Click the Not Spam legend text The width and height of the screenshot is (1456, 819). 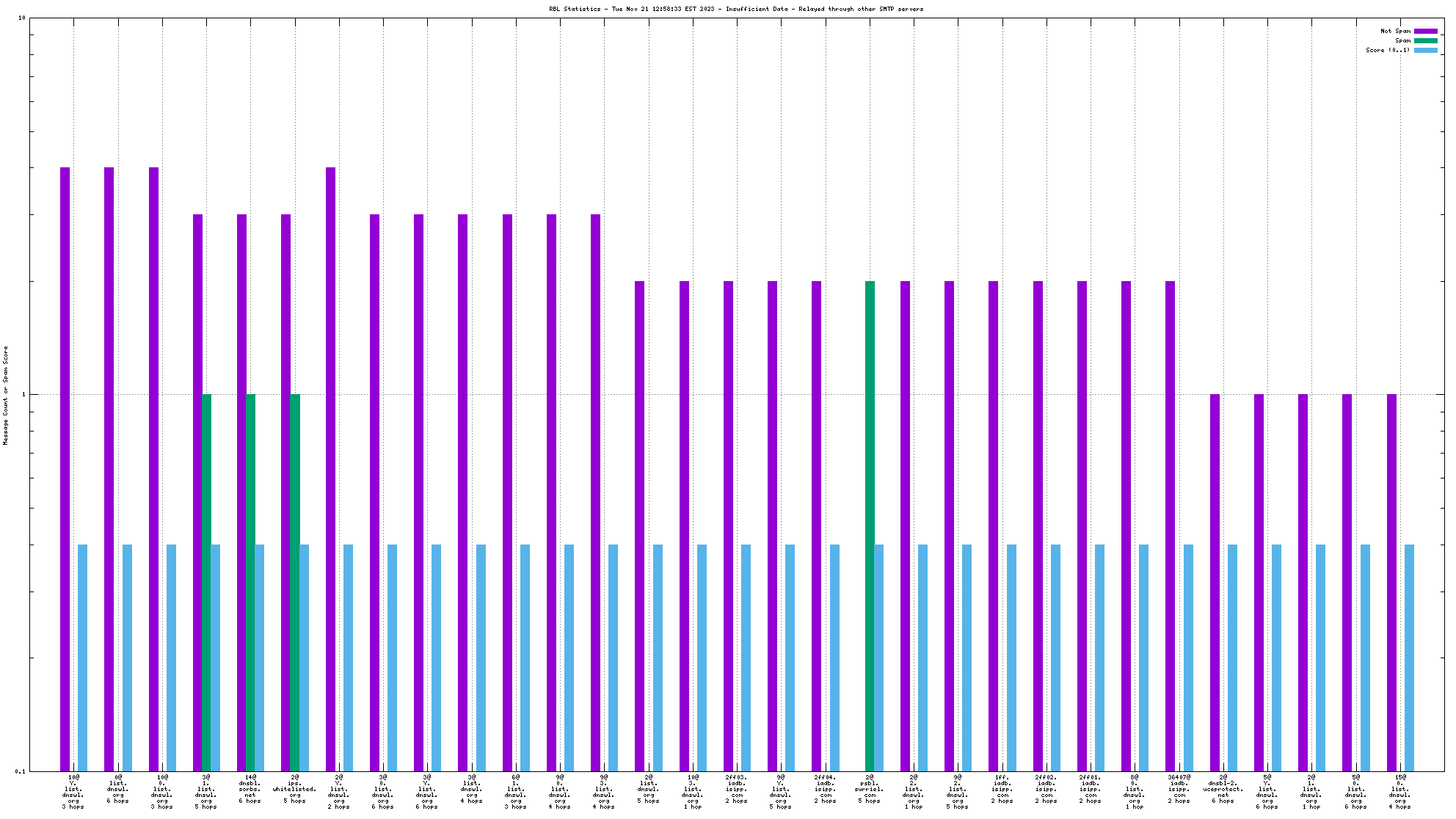(x=1395, y=31)
